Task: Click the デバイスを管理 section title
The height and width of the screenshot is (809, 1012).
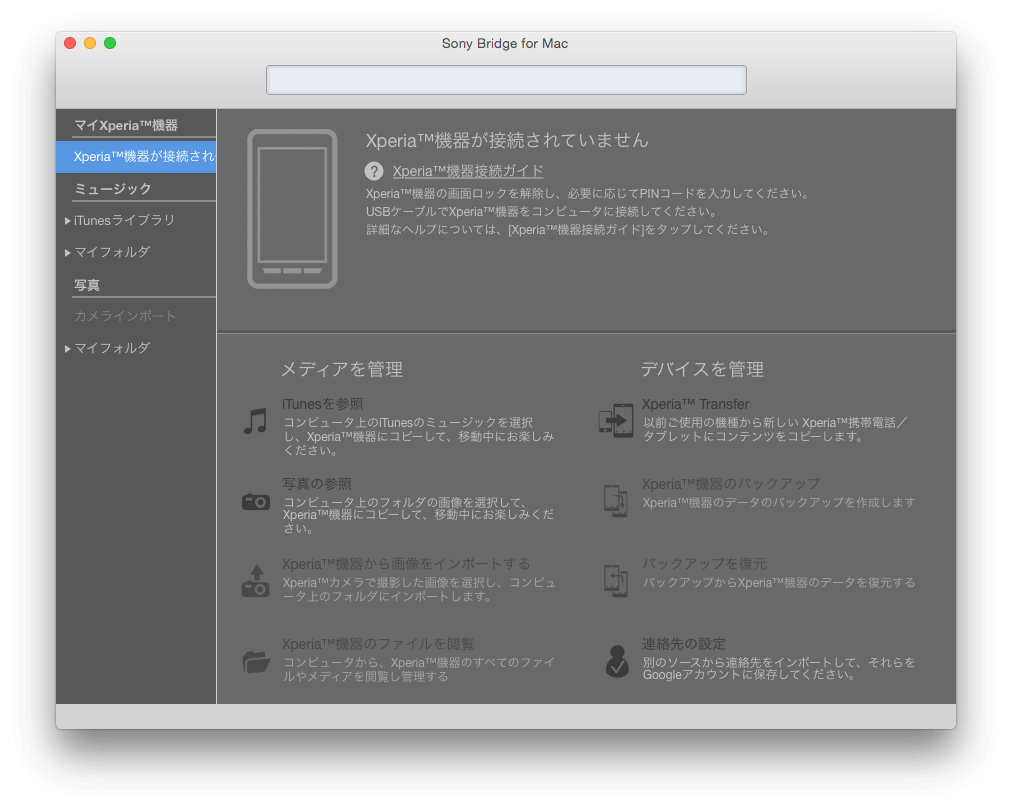Action: (702, 369)
